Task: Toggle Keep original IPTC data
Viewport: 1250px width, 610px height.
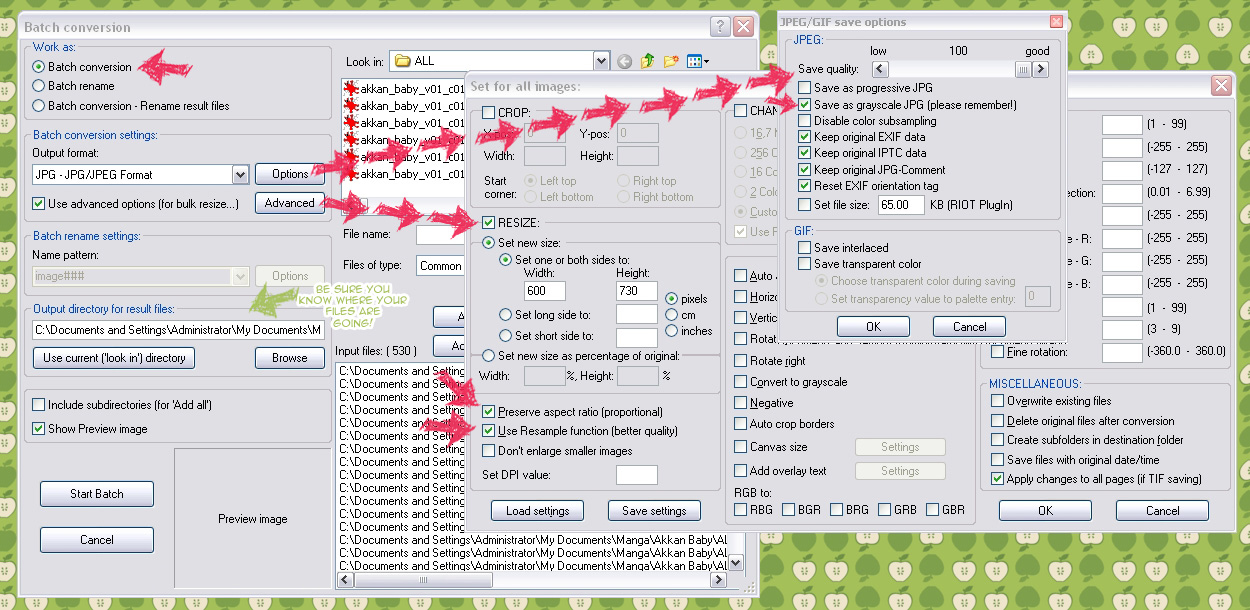Action: 804,154
